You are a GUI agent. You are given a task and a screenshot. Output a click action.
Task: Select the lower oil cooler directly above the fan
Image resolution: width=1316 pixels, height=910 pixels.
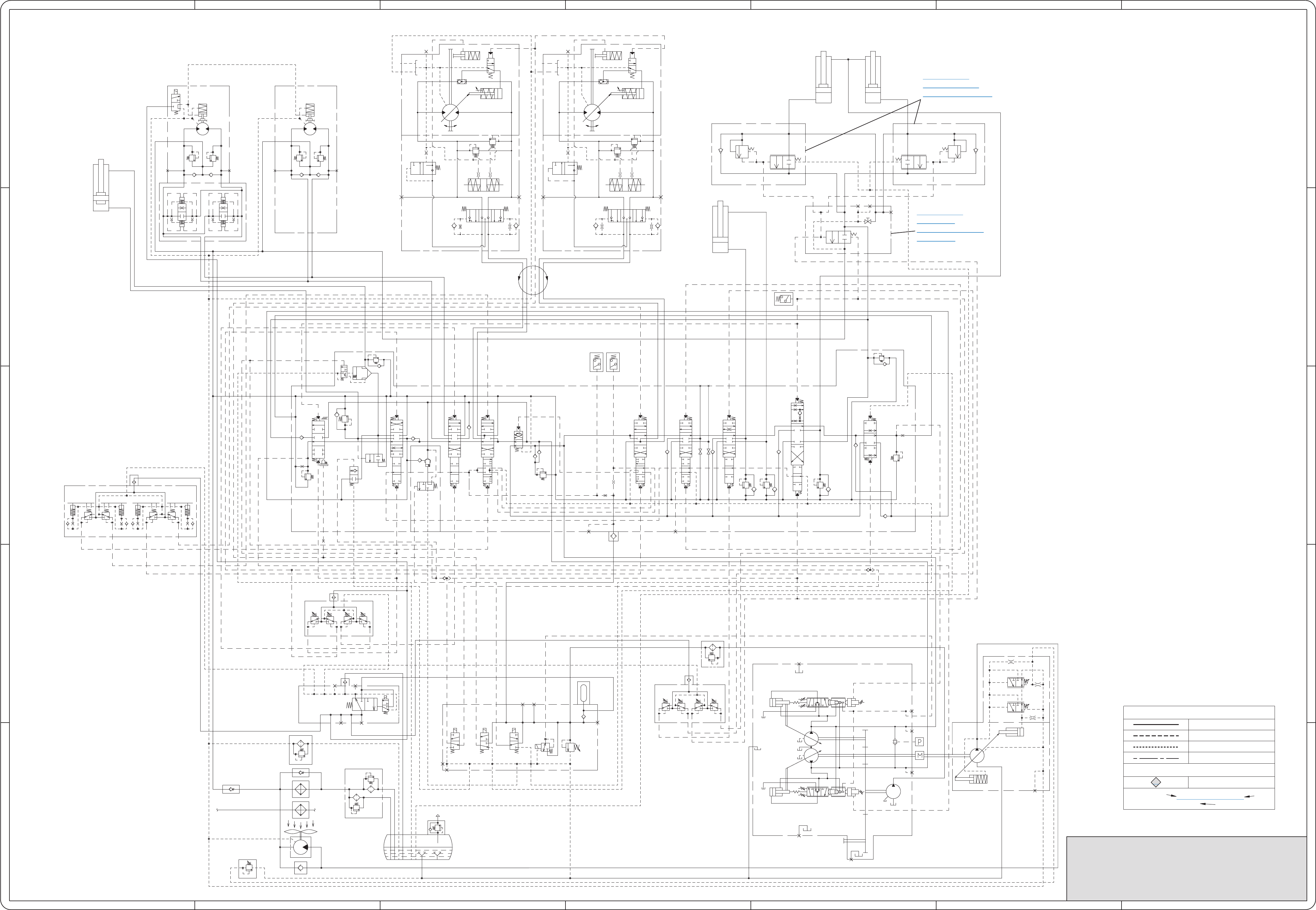pyautogui.click(x=300, y=810)
